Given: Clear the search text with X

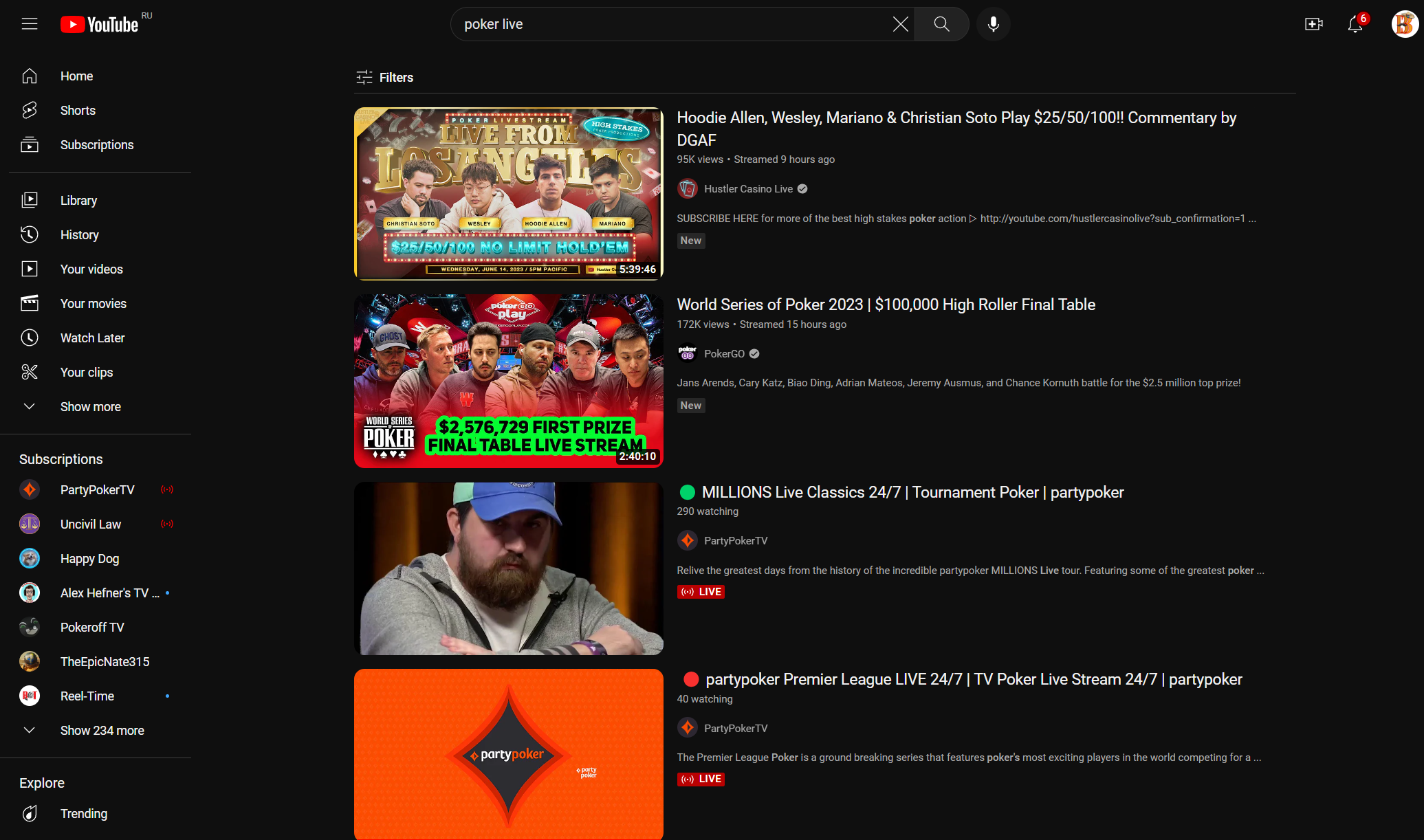Looking at the screenshot, I should 900,24.
